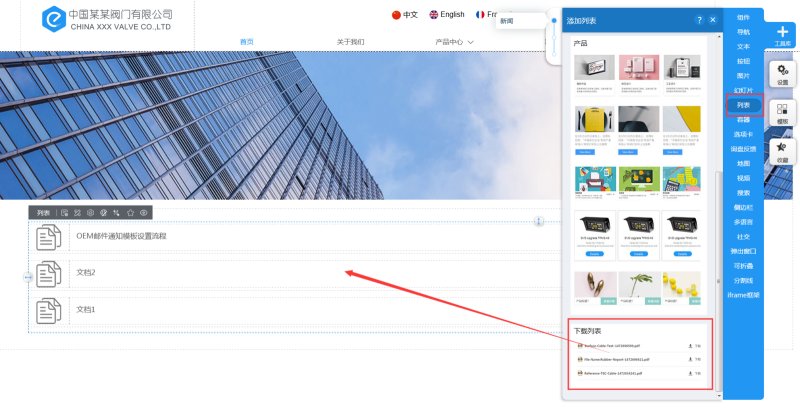Click the 收藏 star icon in sidebar
The width and height of the screenshot is (800, 408).
tap(782, 151)
